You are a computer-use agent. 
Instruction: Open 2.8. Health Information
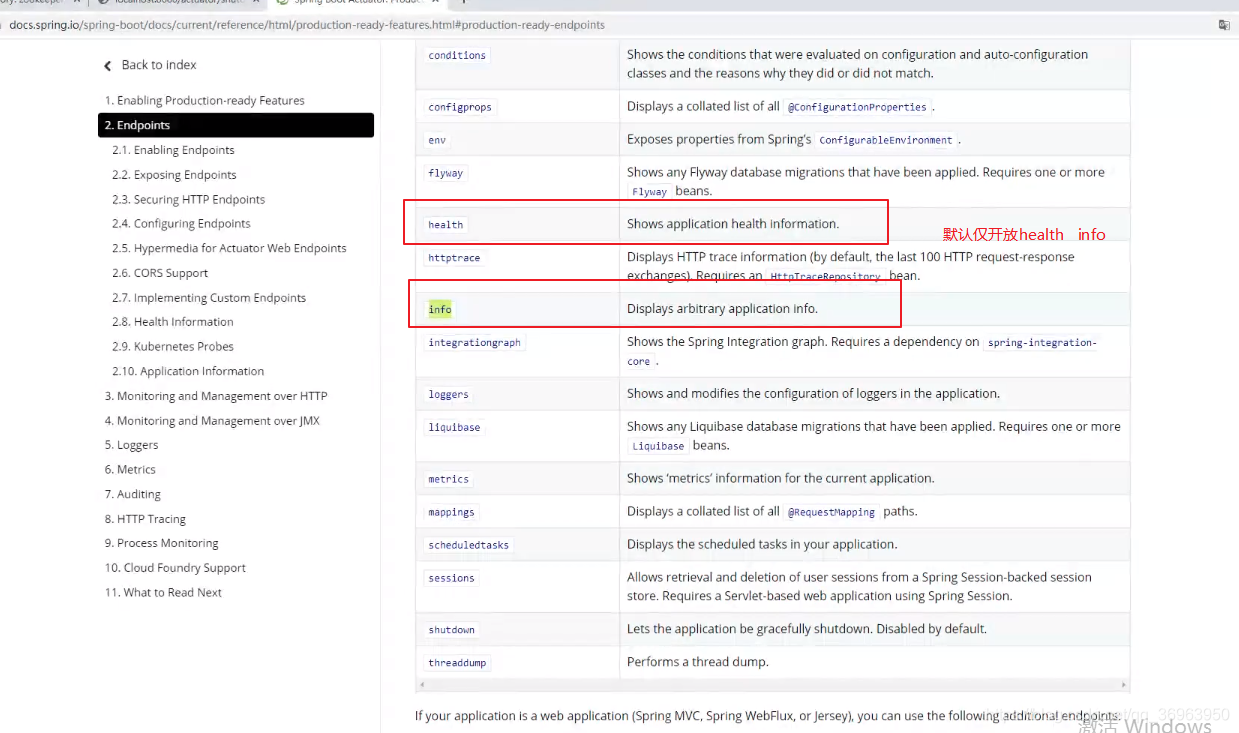[172, 322]
